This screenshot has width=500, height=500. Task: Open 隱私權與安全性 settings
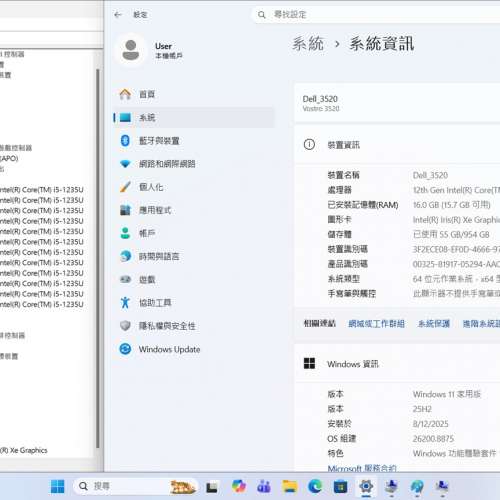(x=193, y=326)
